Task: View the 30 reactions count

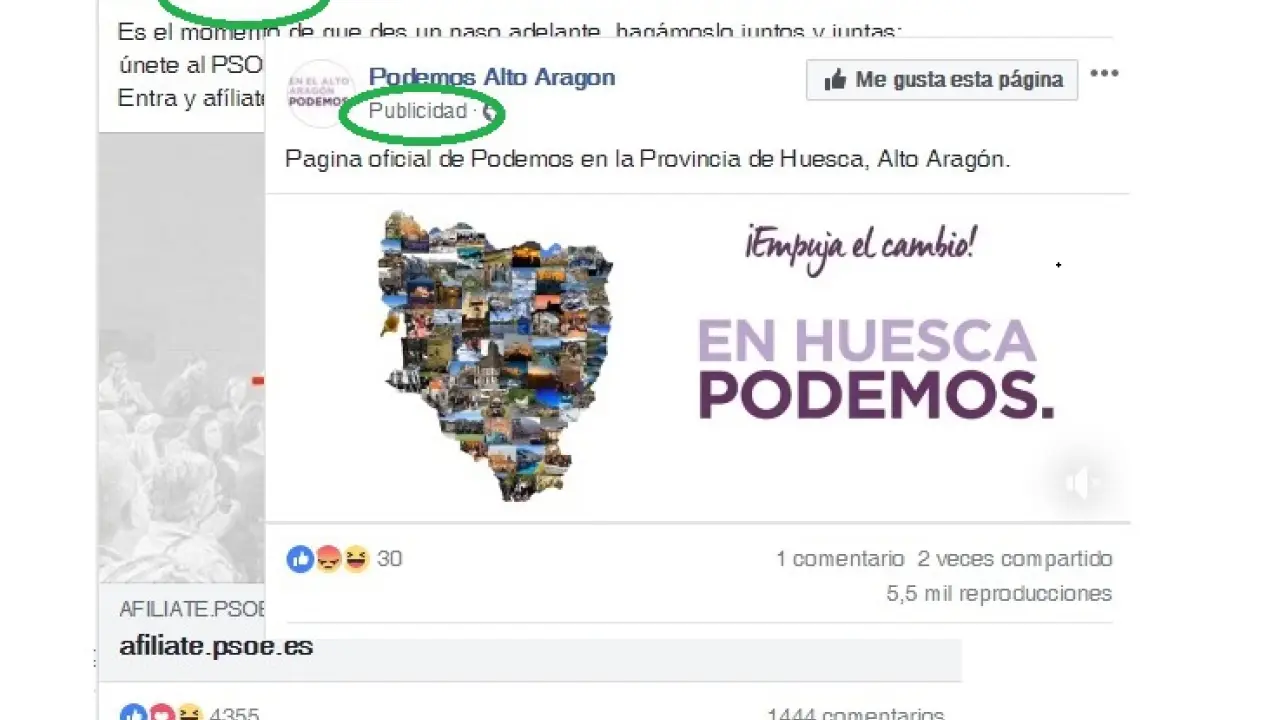Action: (x=389, y=559)
